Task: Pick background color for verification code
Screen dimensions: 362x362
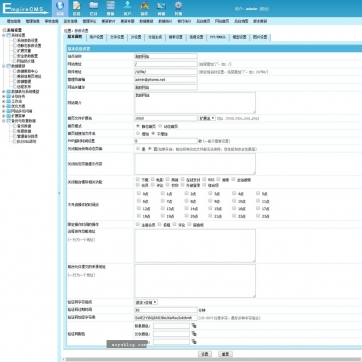Action: pyautogui.click(x=194, y=326)
